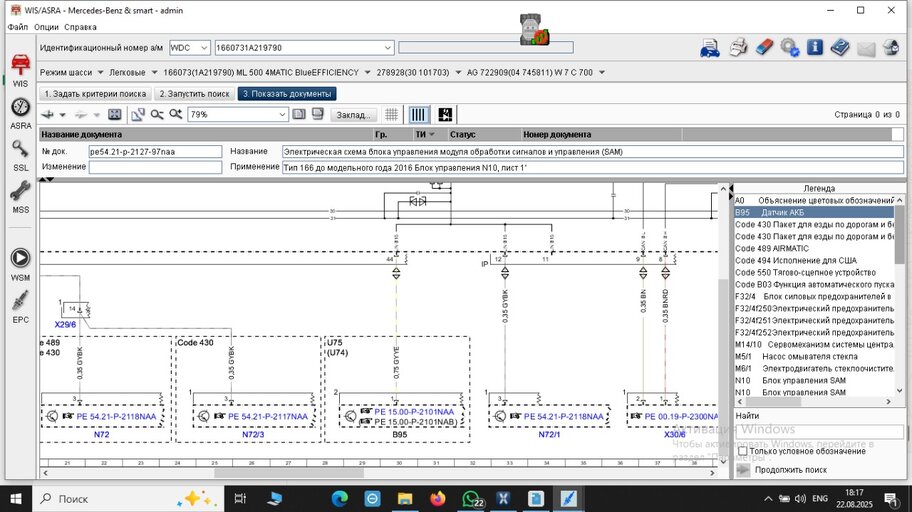912x512 pixels.
Task: Click the X29/6 connector label
Action: click(x=65, y=325)
